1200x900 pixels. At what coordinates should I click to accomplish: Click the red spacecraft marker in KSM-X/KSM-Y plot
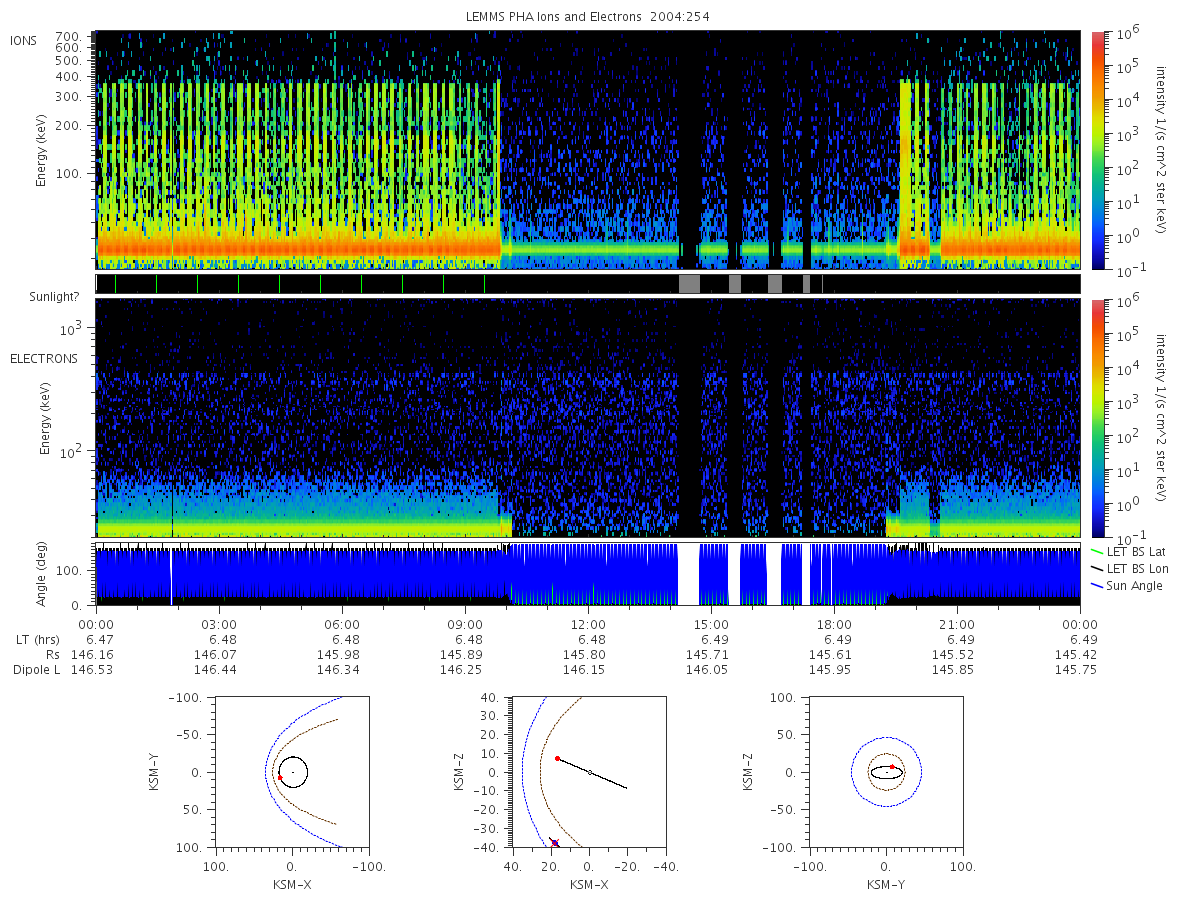coord(280,777)
